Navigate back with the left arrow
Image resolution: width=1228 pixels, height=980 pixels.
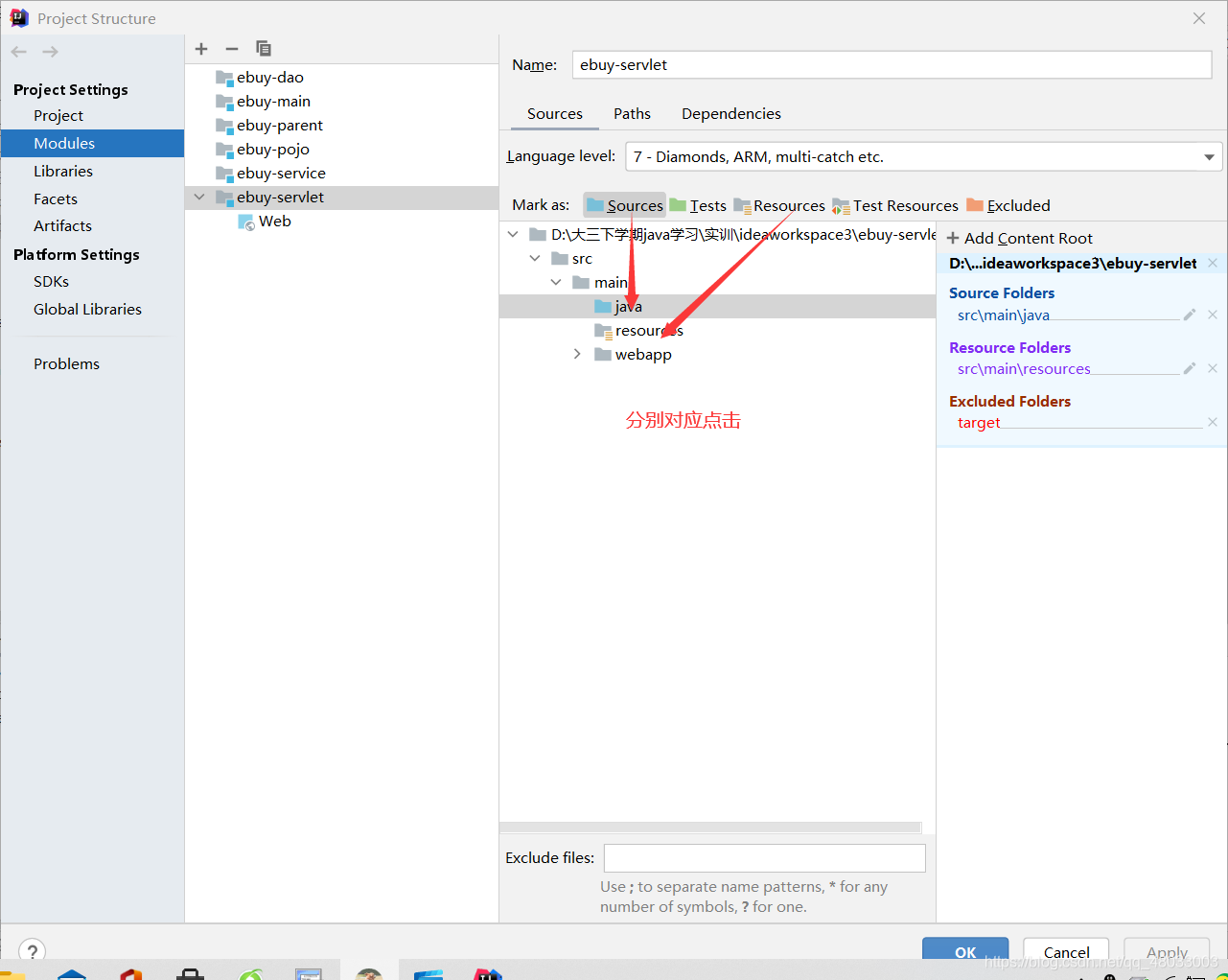[x=19, y=52]
